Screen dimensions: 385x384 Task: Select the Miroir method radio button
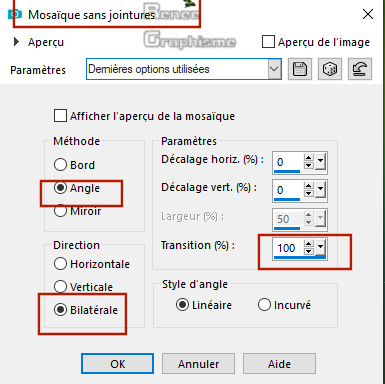60,211
